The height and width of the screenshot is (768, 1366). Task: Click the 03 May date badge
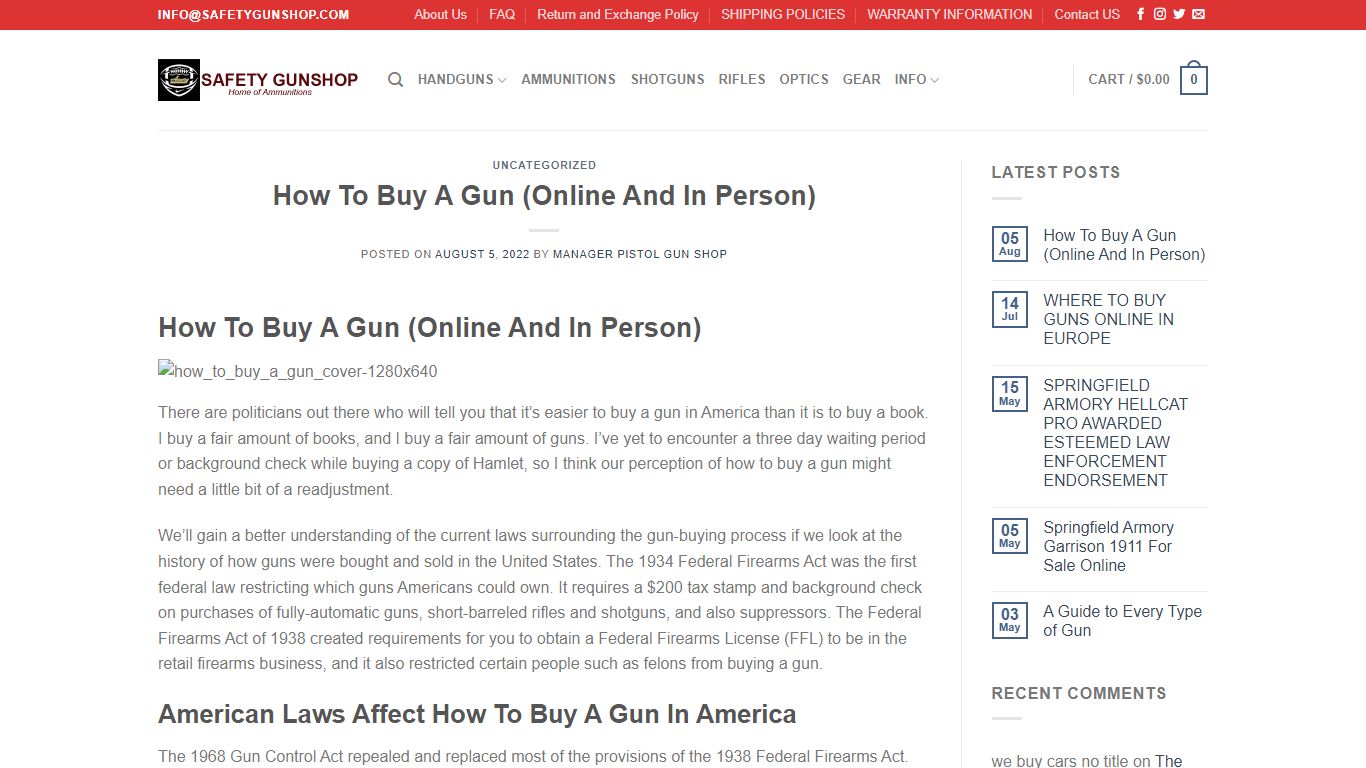tap(1010, 620)
